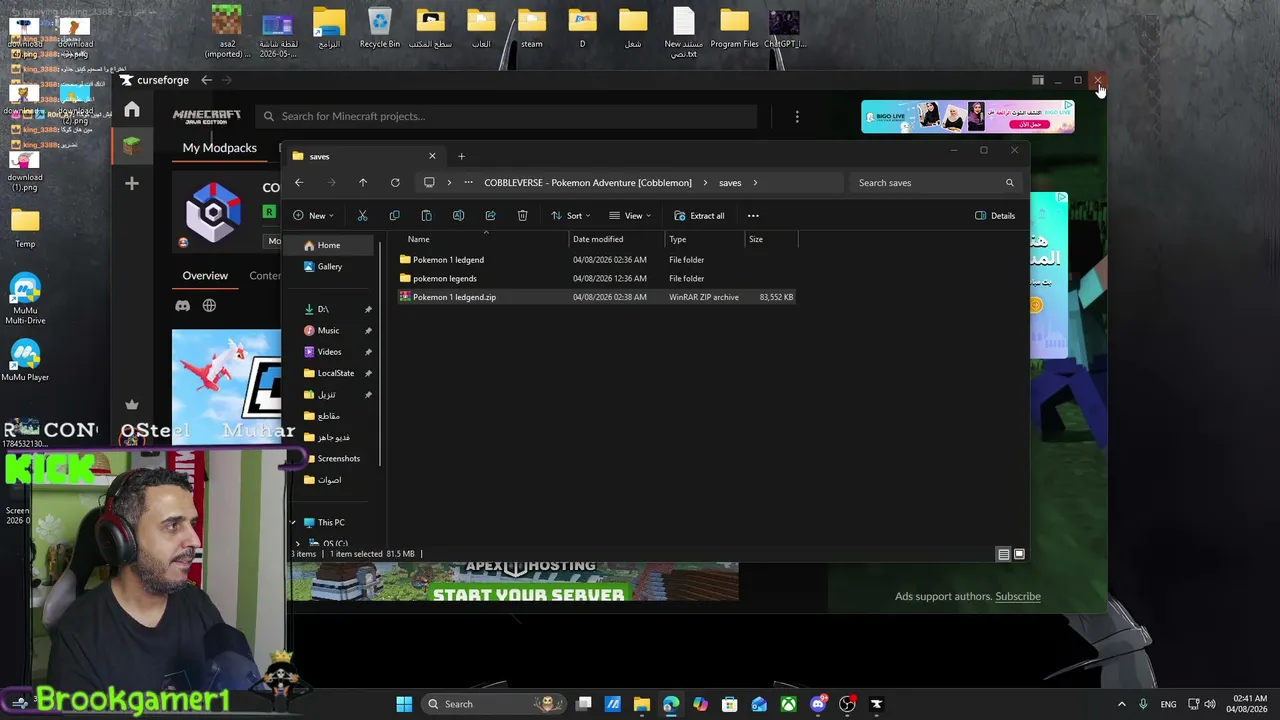Copy the selected item using the toolbar icon
The width and height of the screenshot is (1280, 720).
[x=394, y=216]
